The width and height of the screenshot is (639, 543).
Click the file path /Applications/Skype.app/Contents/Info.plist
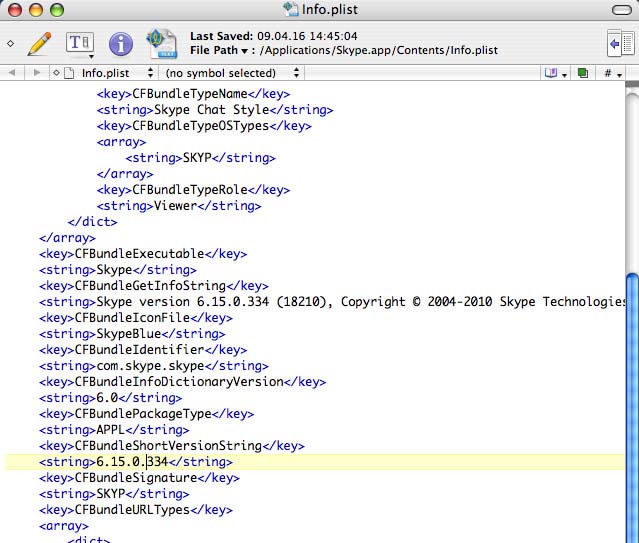[x=379, y=50]
